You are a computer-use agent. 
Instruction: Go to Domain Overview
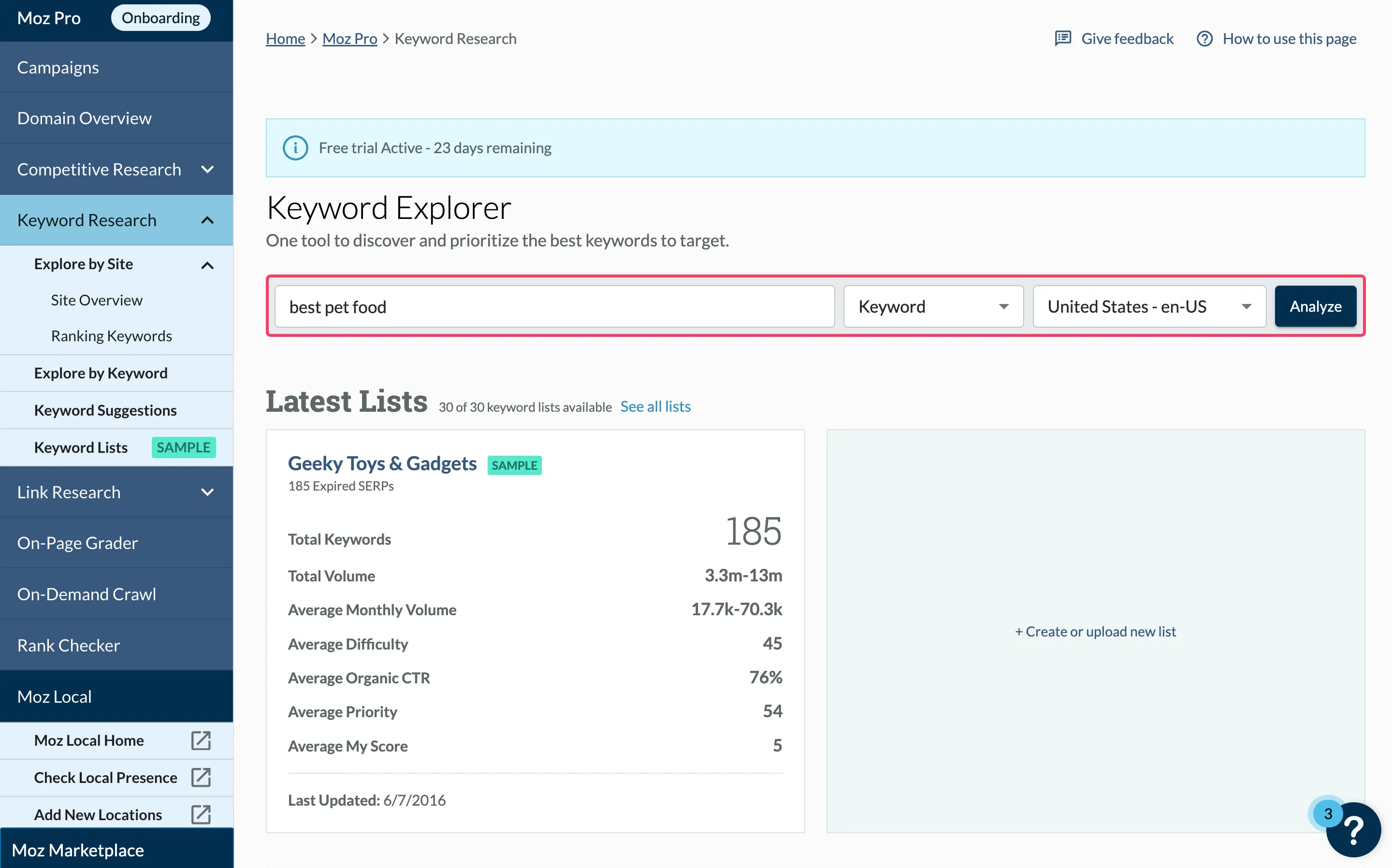point(116,118)
